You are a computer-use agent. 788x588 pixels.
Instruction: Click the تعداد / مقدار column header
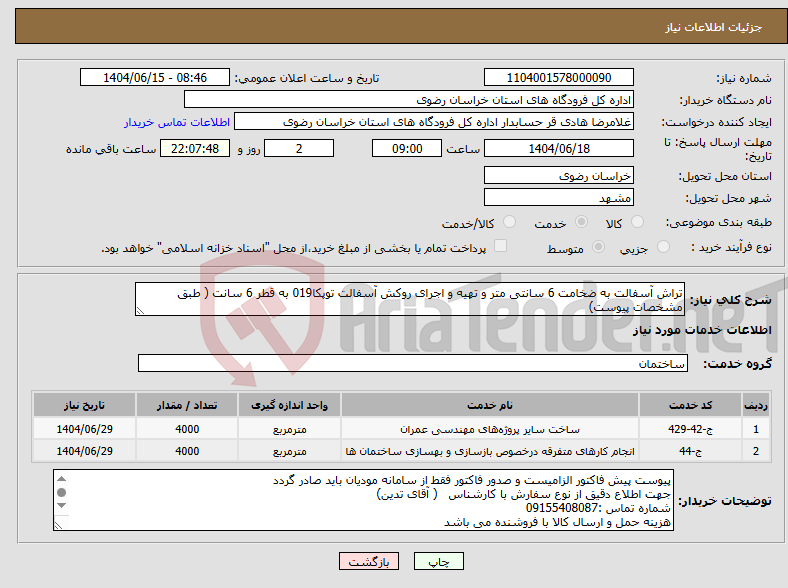[187, 405]
